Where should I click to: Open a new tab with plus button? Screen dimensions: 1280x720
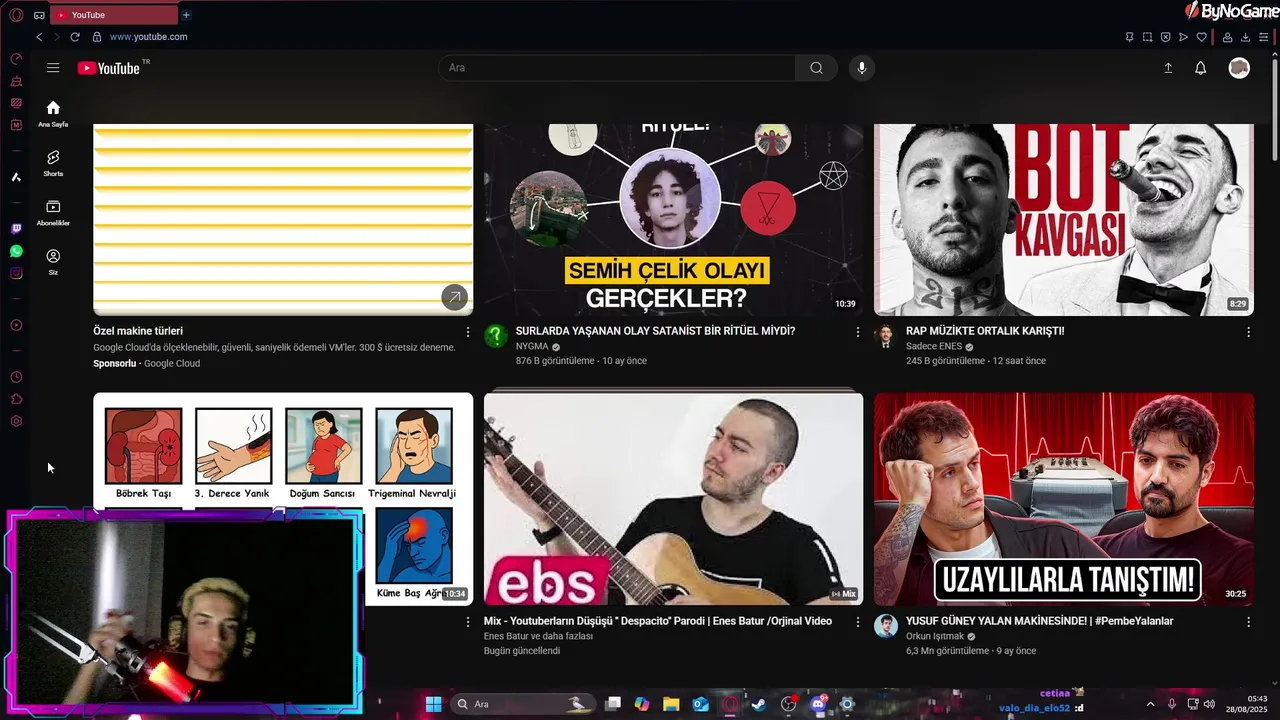[186, 15]
